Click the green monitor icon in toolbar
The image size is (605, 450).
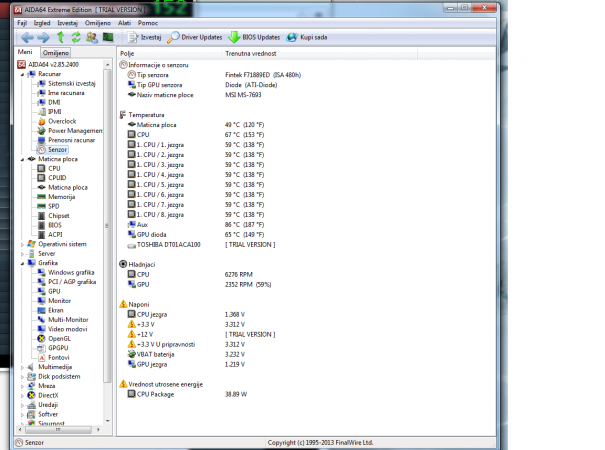(x=108, y=37)
